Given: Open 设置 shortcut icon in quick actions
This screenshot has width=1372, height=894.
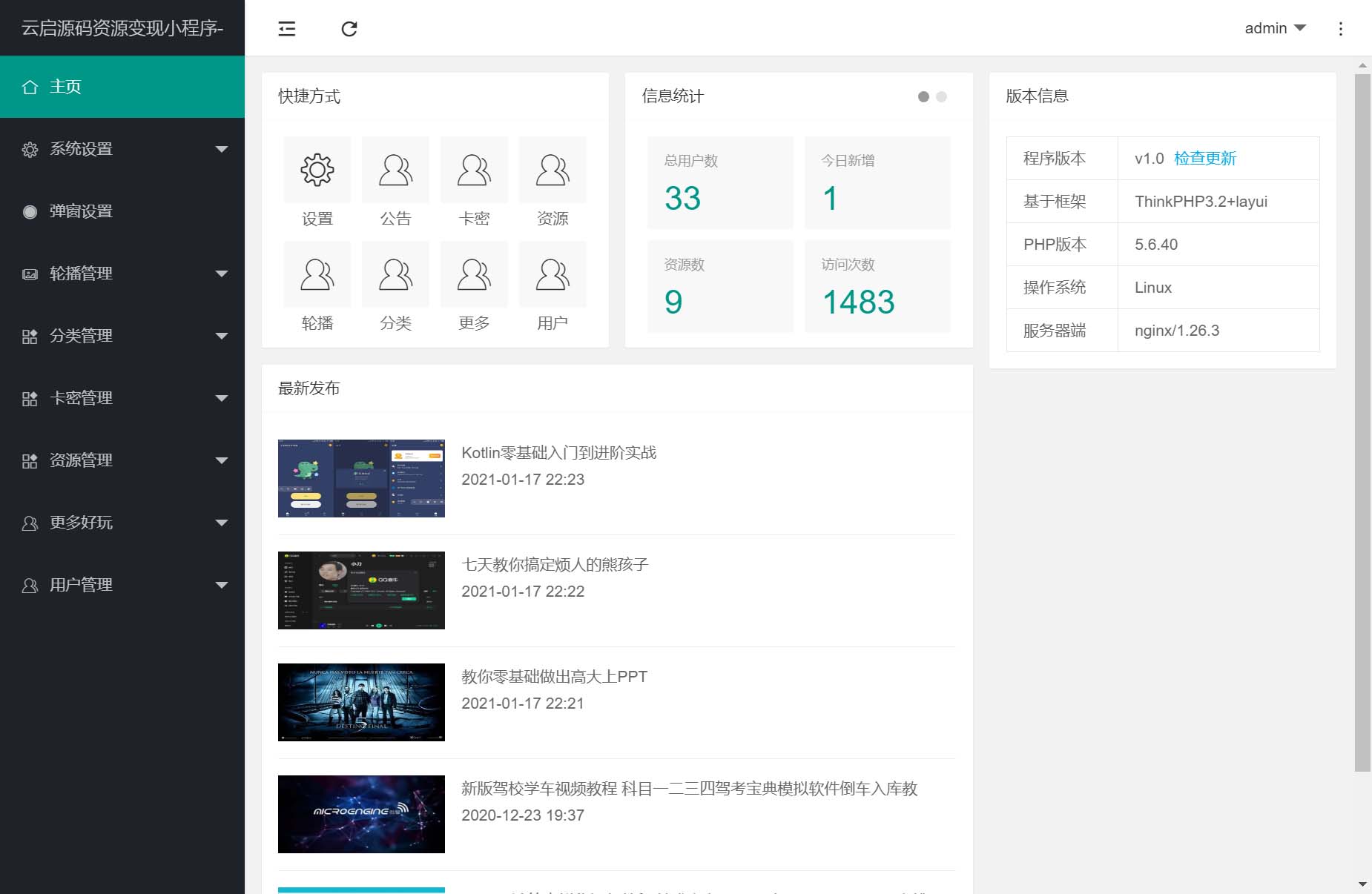Looking at the screenshot, I should (317, 169).
